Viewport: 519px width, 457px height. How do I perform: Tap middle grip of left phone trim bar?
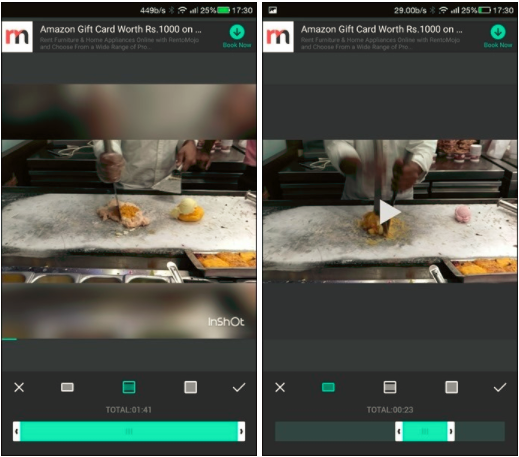click(129, 432)
